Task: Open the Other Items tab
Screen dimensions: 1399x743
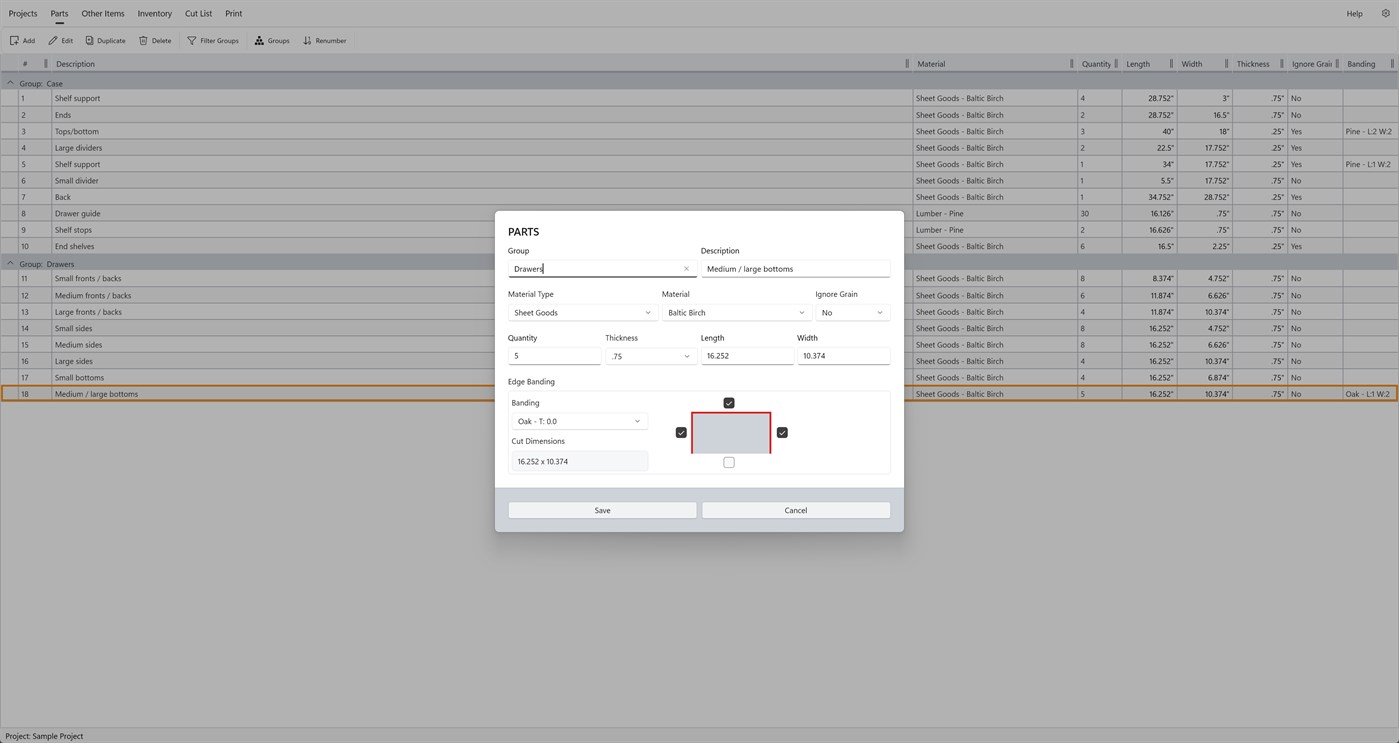Action: [103, 14]
